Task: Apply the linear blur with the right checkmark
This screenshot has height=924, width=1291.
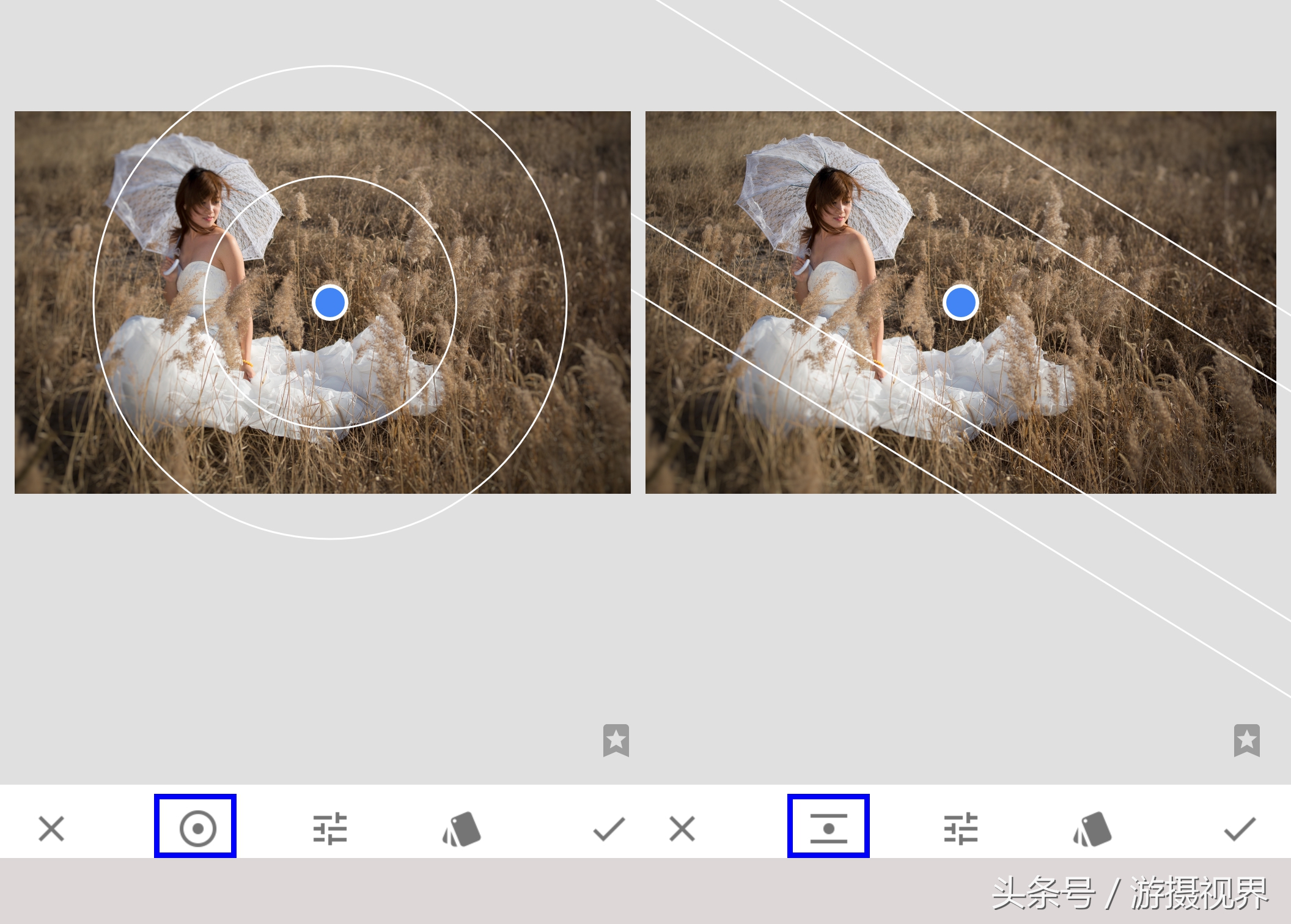Action: click(x=1241, y=829)
